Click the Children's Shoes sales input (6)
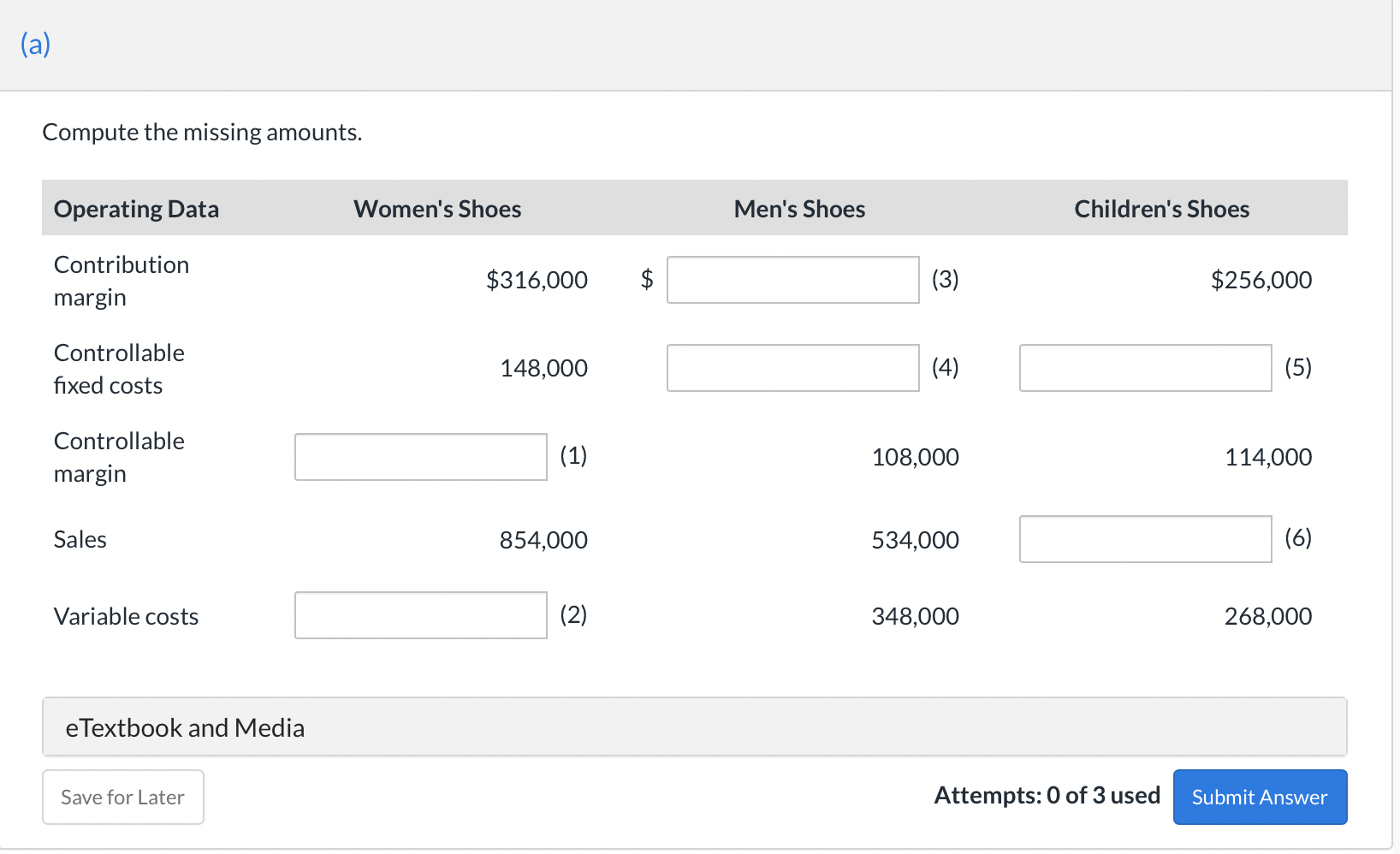The height and width of the screenshot is (854, 1400). pyautogui.click(x=1145, y=539)
